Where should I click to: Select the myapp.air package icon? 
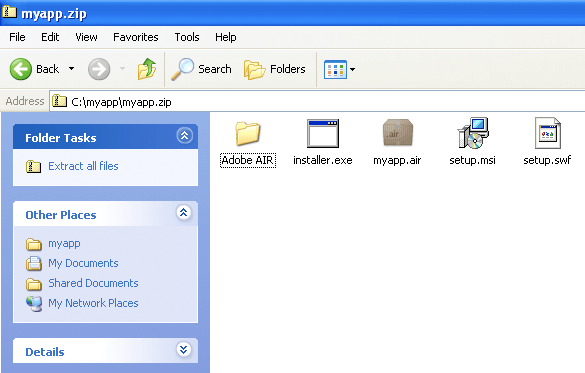click(x=398, y=132)
